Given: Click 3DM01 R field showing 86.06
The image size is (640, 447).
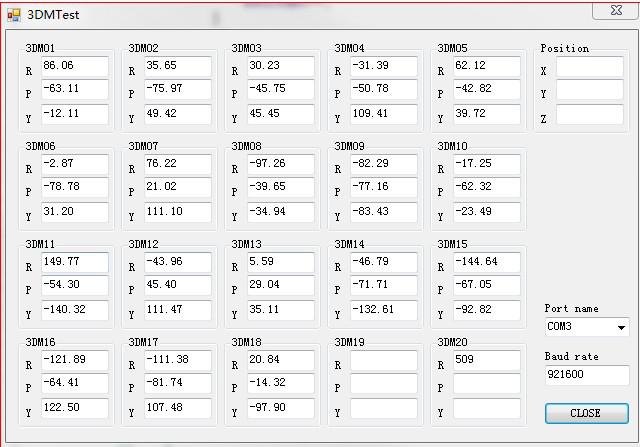Looking at the screenshot, I should click(75, 67).
